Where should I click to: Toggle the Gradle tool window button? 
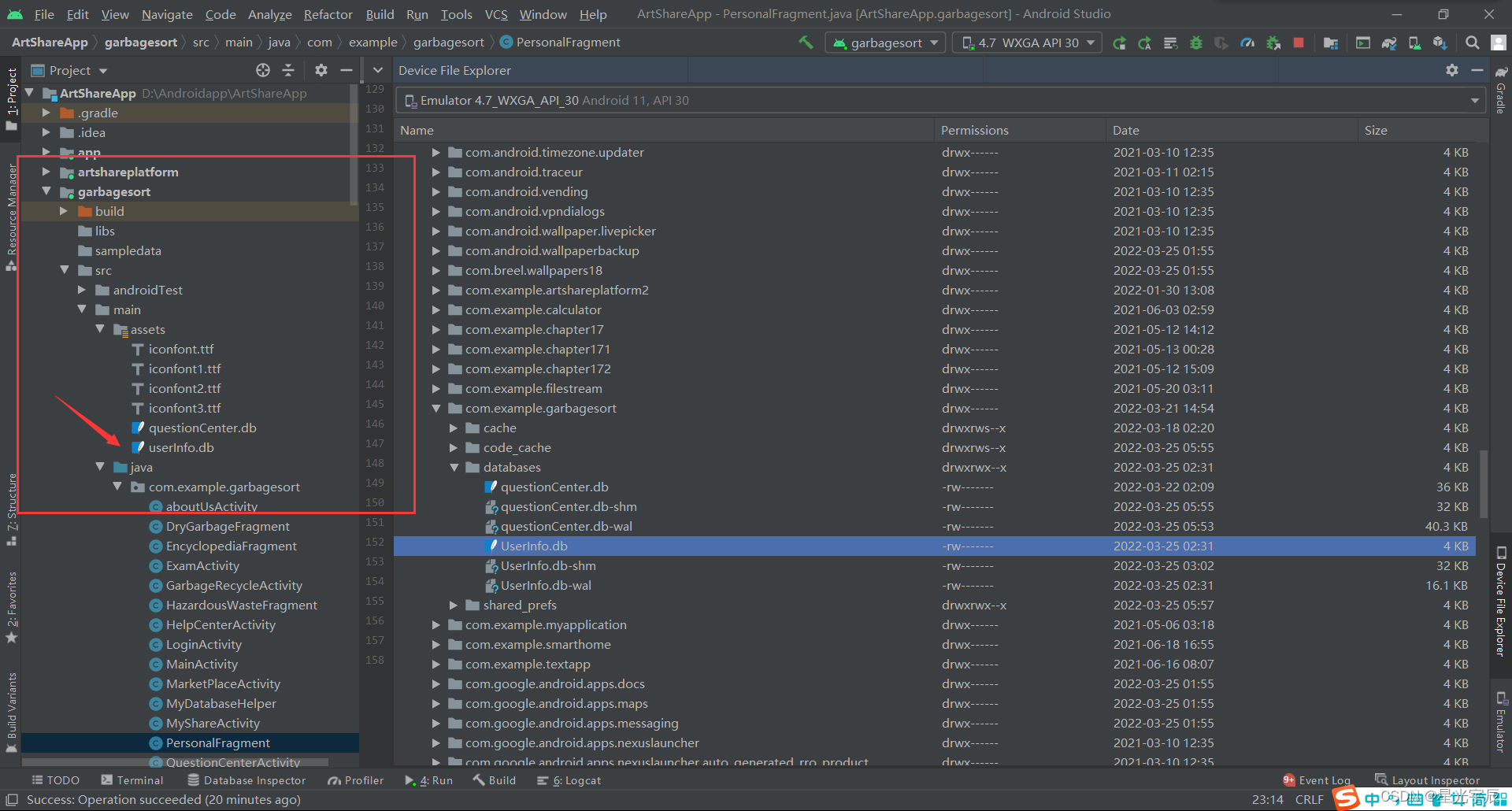[1501, 90]
